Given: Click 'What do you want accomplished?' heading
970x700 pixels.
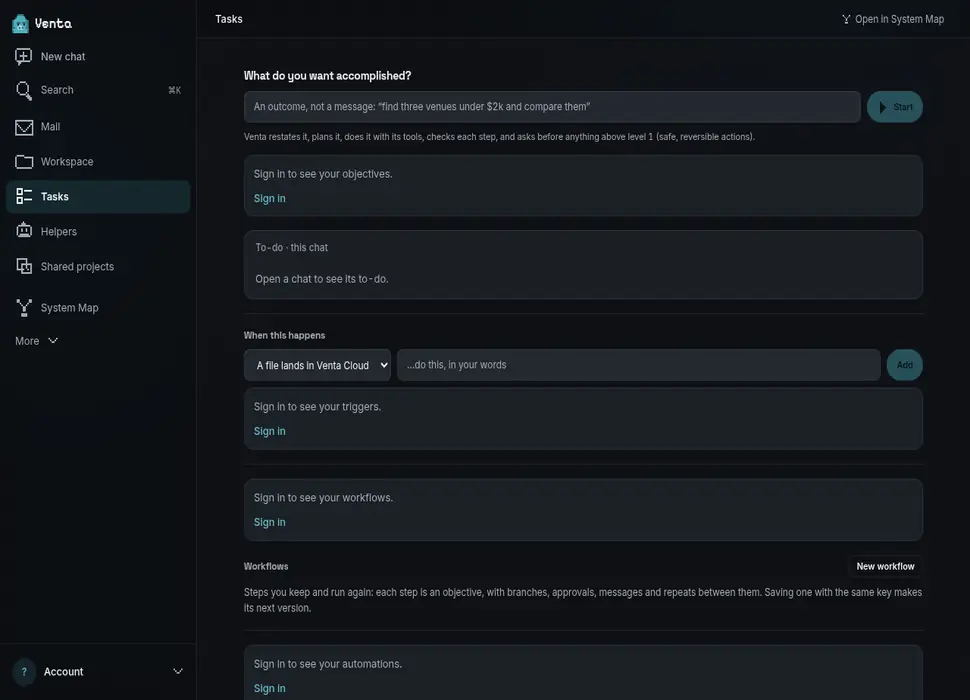Looking at the screenshot, I should 327,75.
